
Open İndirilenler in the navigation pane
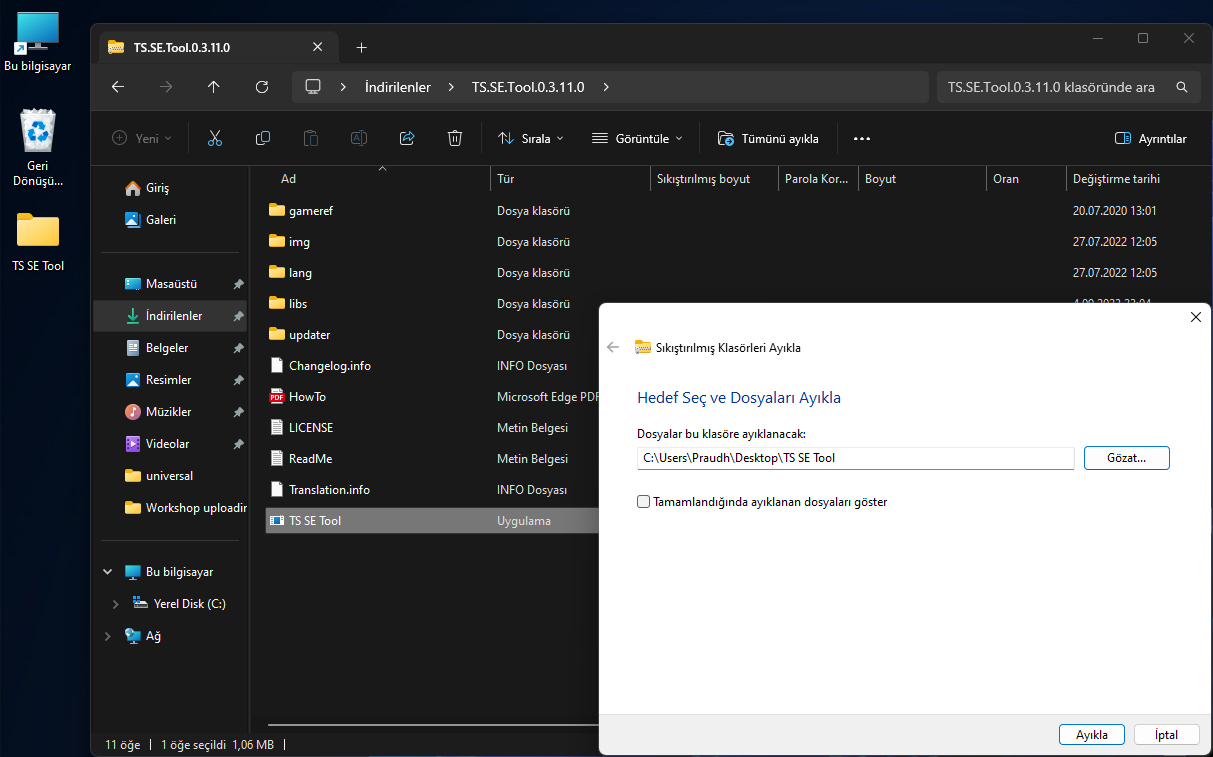click(x=173, y=316)
